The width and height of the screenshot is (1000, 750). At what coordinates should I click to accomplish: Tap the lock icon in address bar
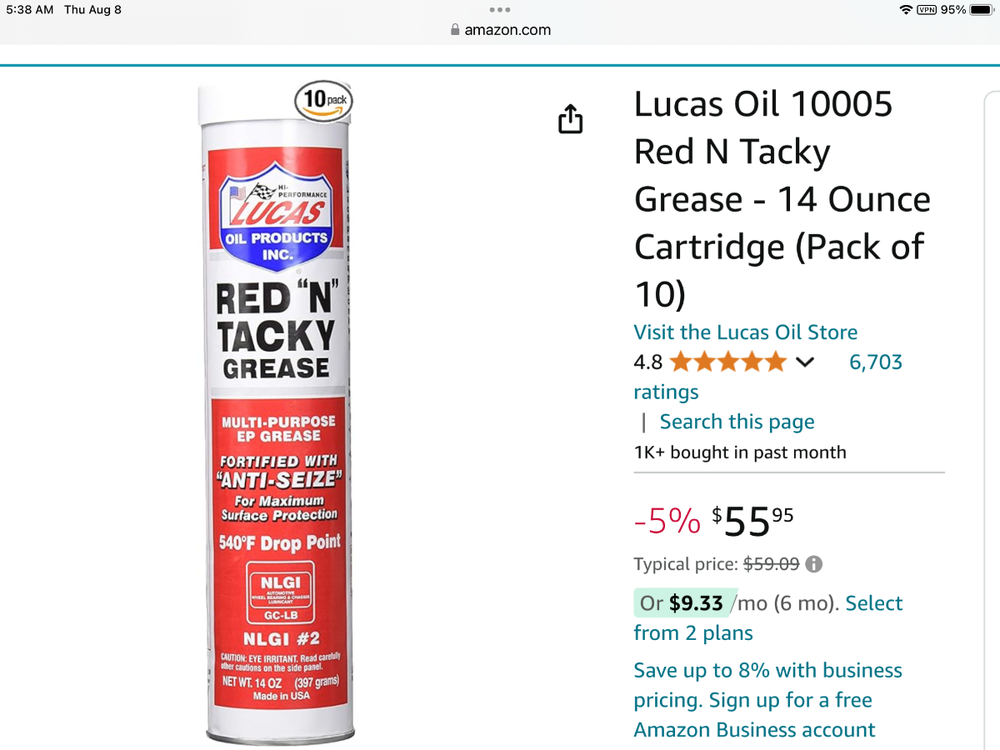456,30
